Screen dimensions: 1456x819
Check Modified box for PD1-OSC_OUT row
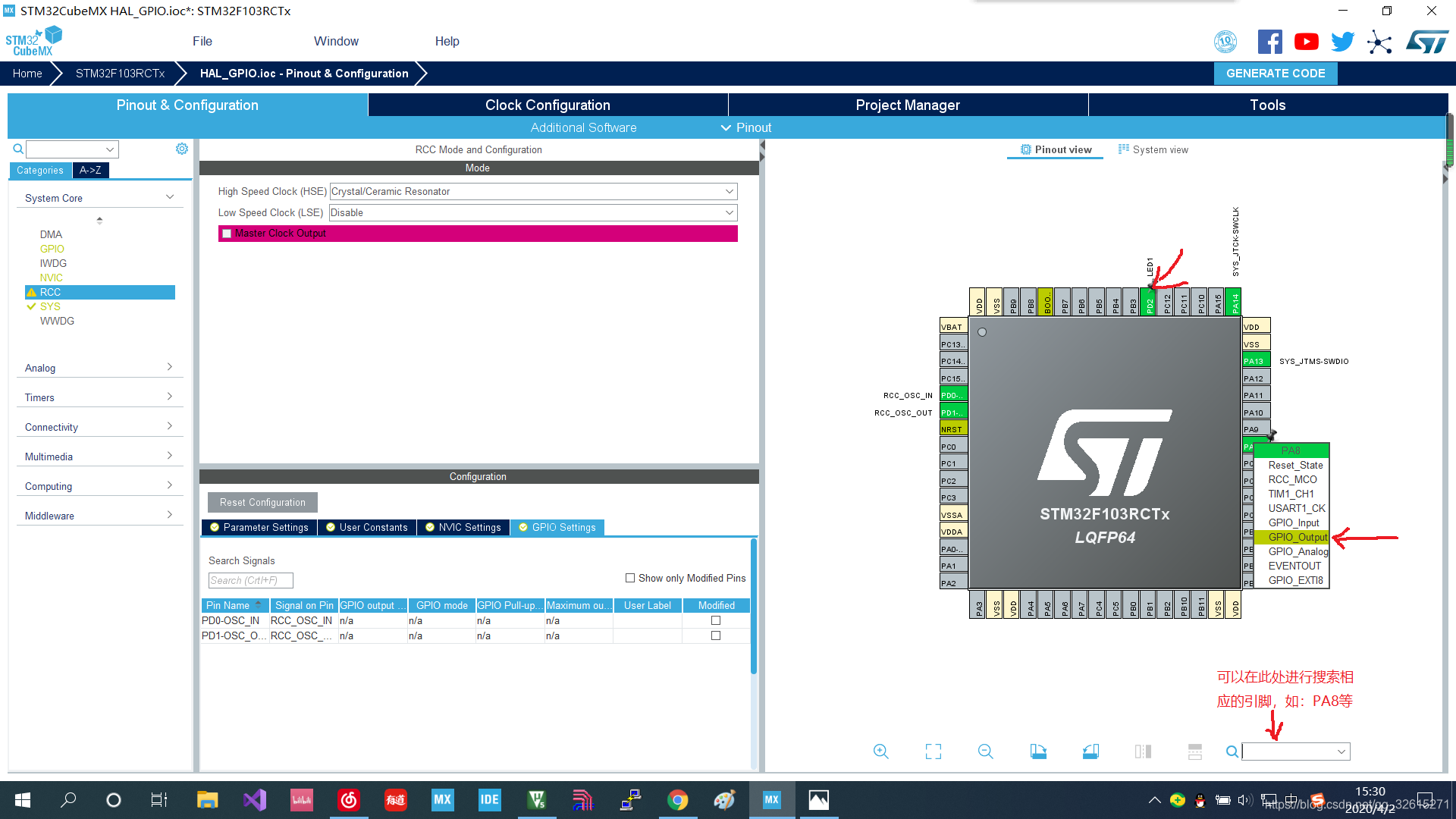point(716,635)
